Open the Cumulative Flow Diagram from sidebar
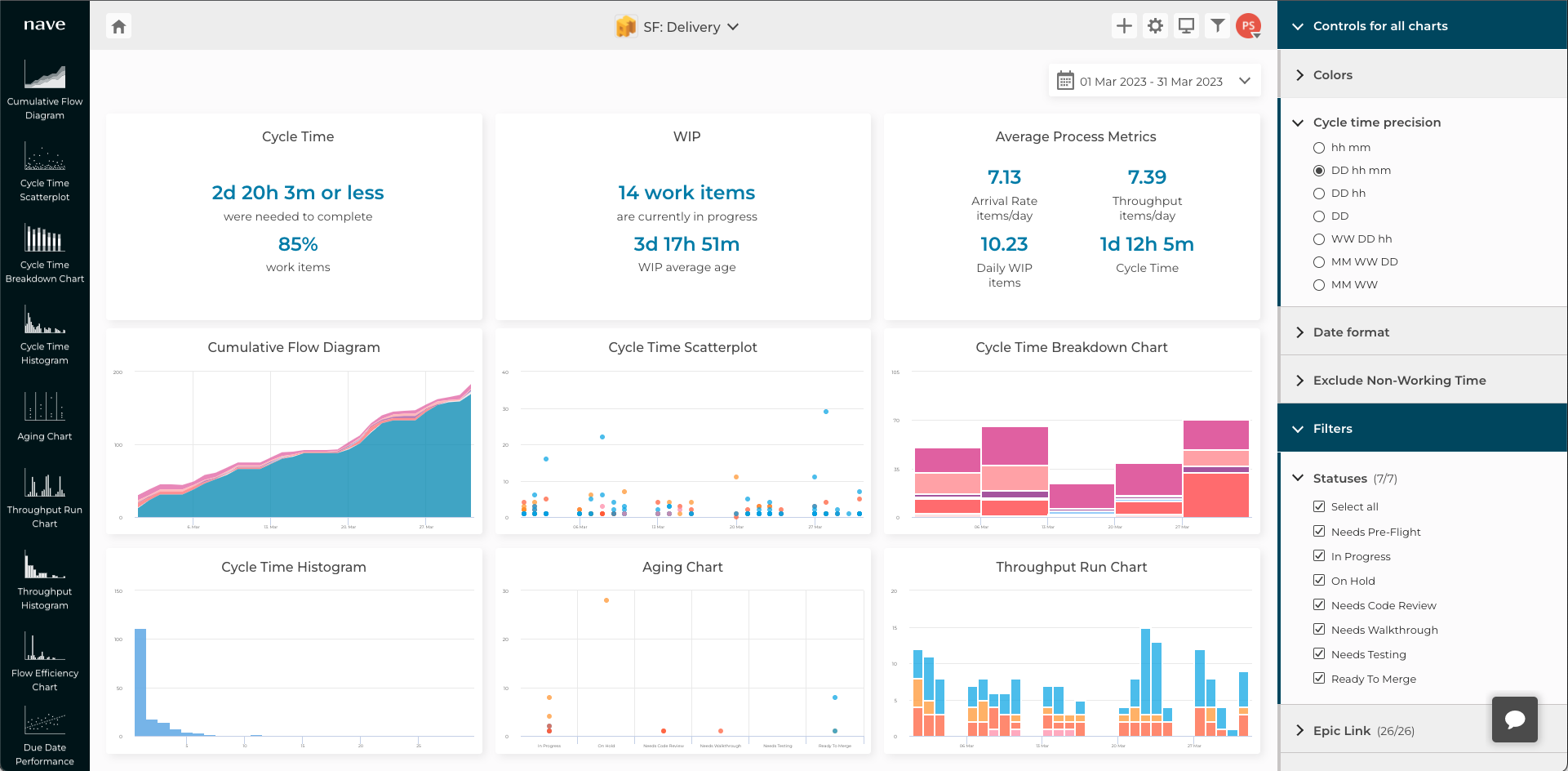Image resolution: width=1568 pixels, height=771 pixels. click(x=45, y=90)
